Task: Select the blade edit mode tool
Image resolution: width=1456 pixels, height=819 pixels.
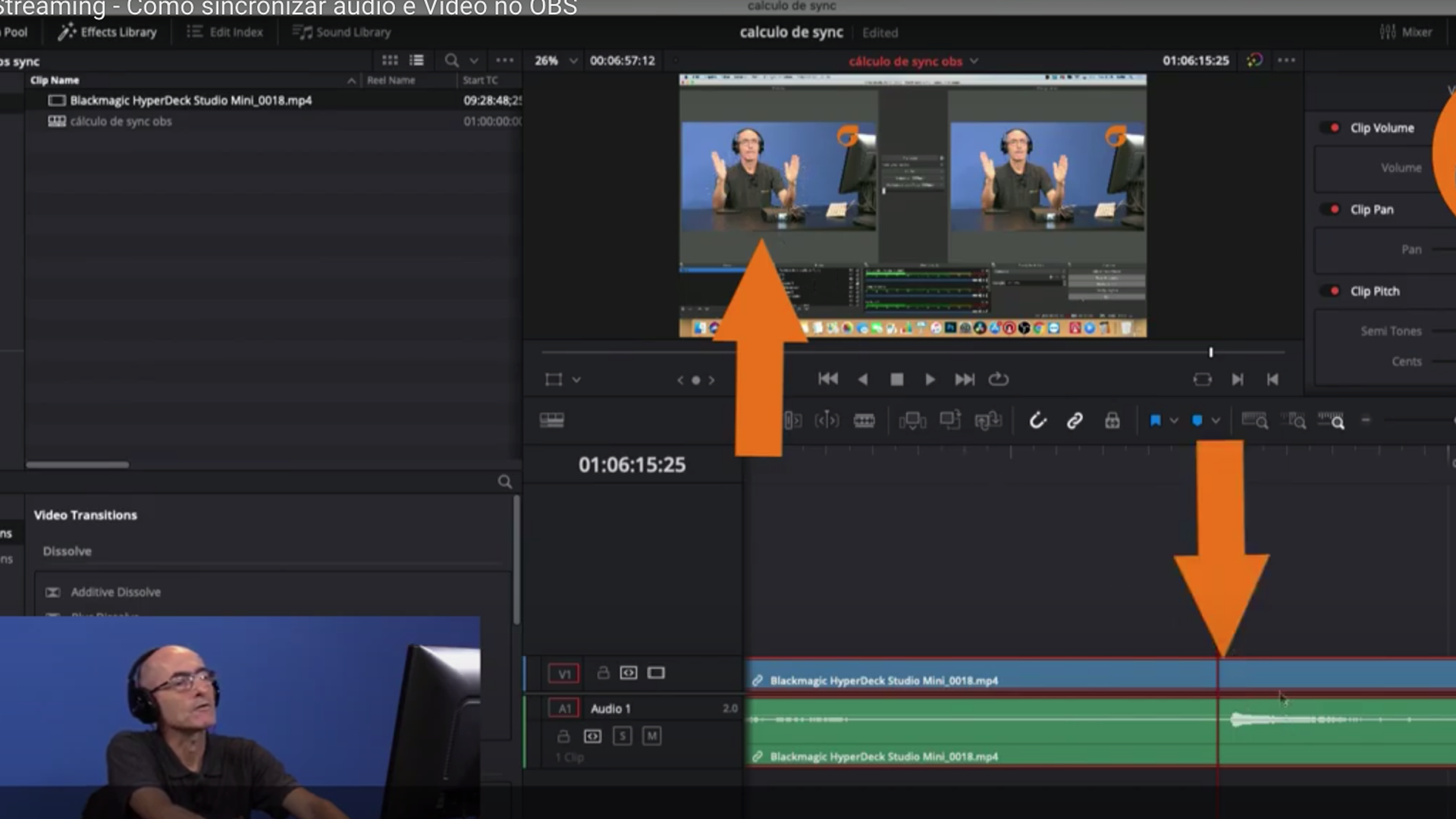Action: click(x=864, y=420)
